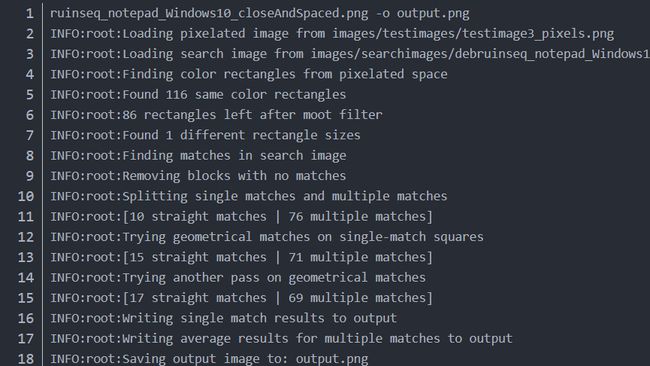This screenshot has width=650, height=366.
Task: Click 'Removing blocks with no matches' line
Action: pyautogui.click(x=198, y=176)
